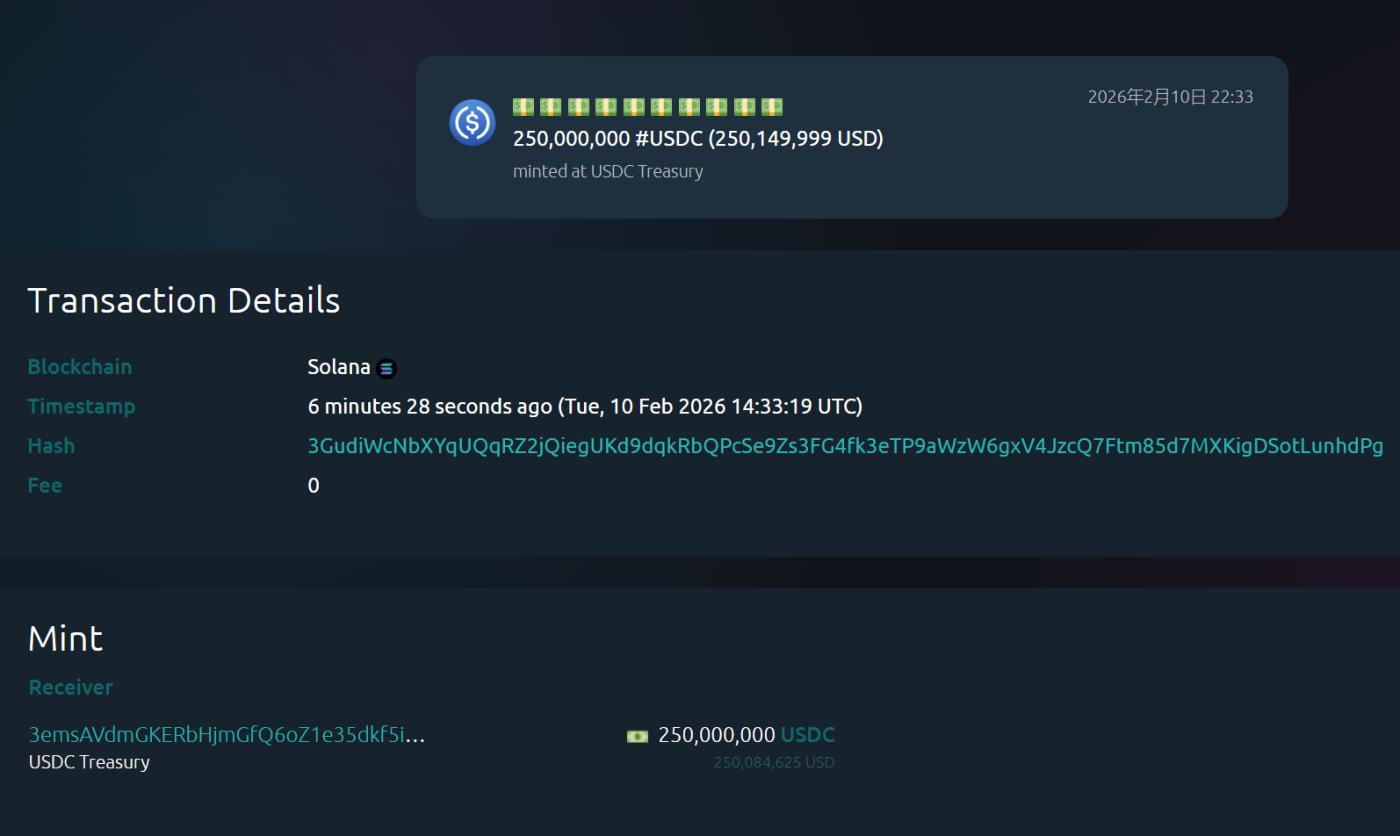
Task: Click the alert date 2026年2月10日 22:33
Action: tap(1170, 97)
